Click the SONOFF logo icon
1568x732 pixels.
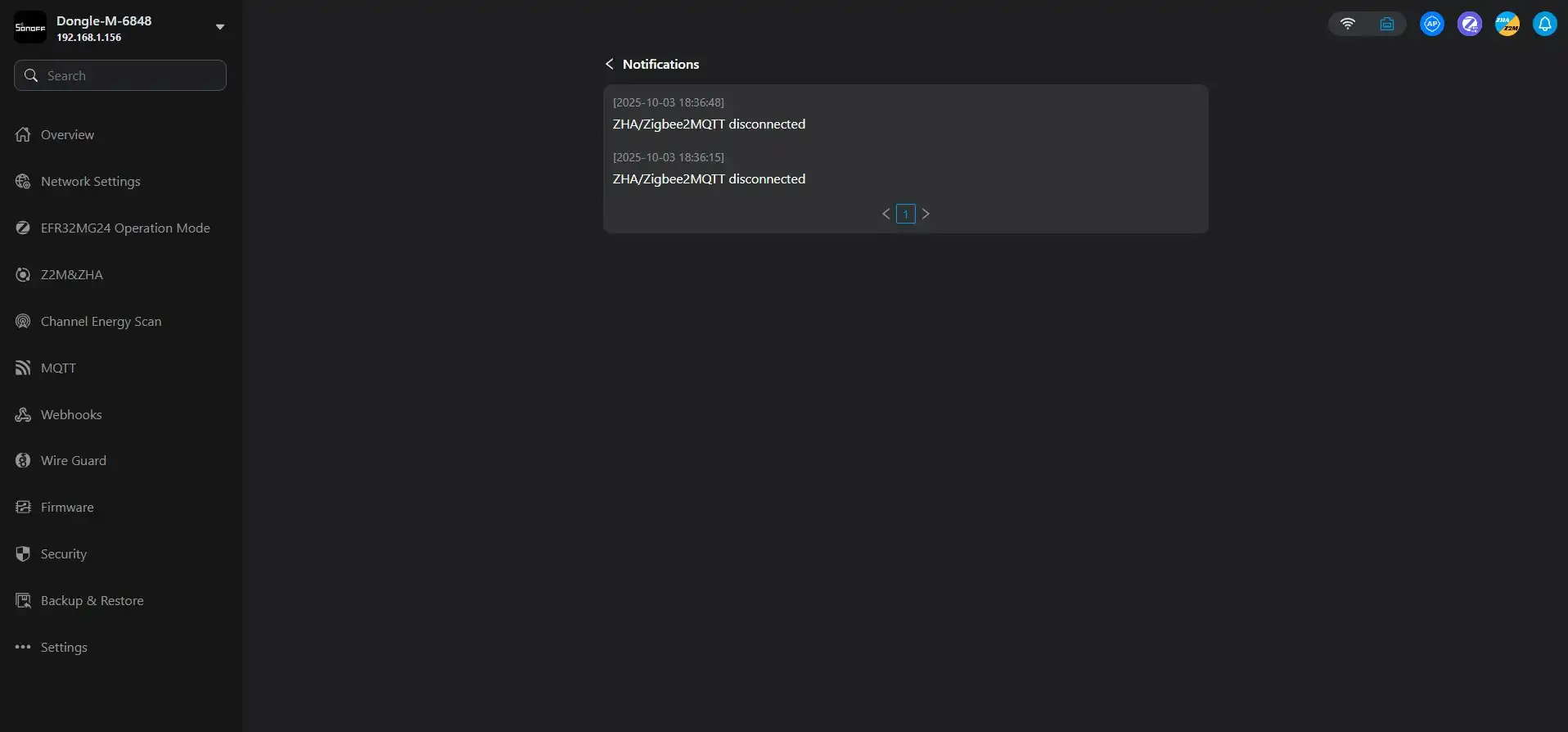pyautogui.click(x=30, y=27)
